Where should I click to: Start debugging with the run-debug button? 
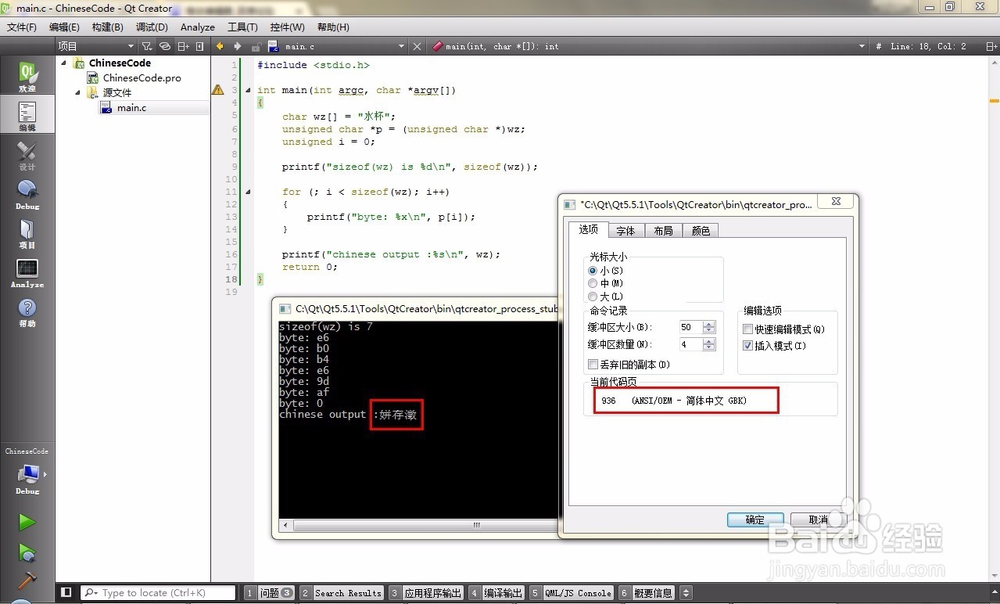27,552
